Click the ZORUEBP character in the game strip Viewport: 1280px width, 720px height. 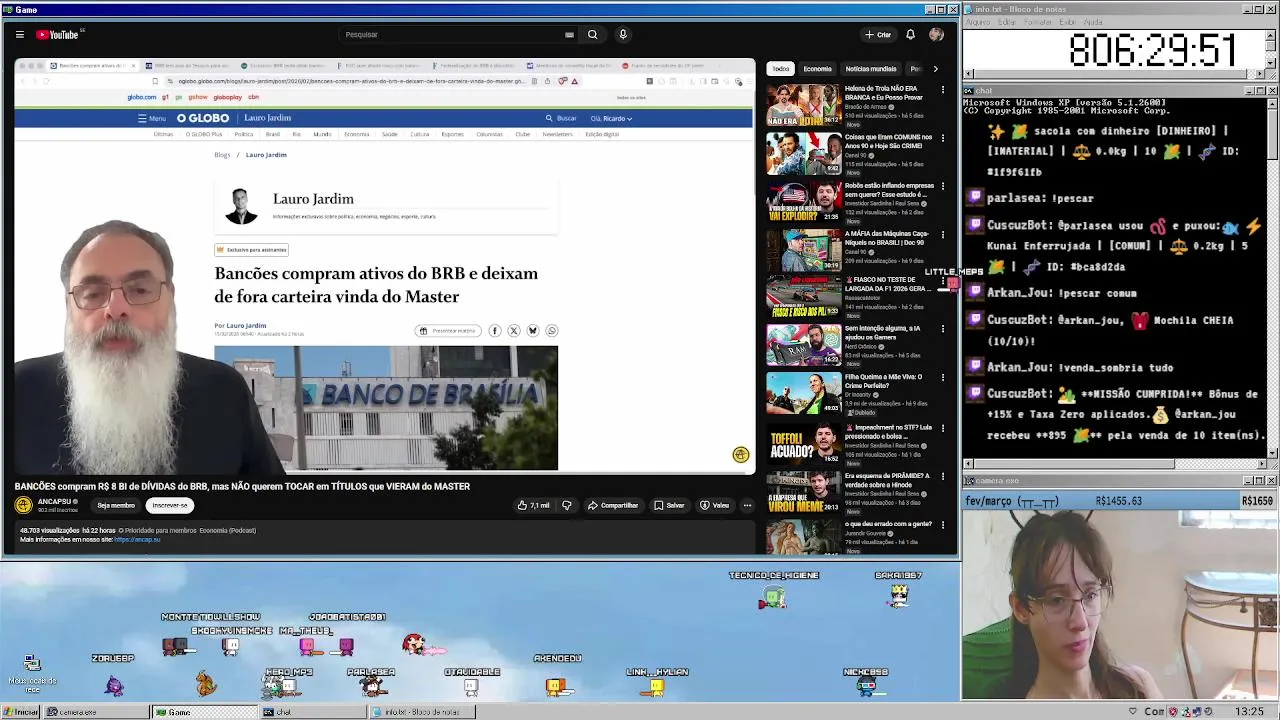114,685
